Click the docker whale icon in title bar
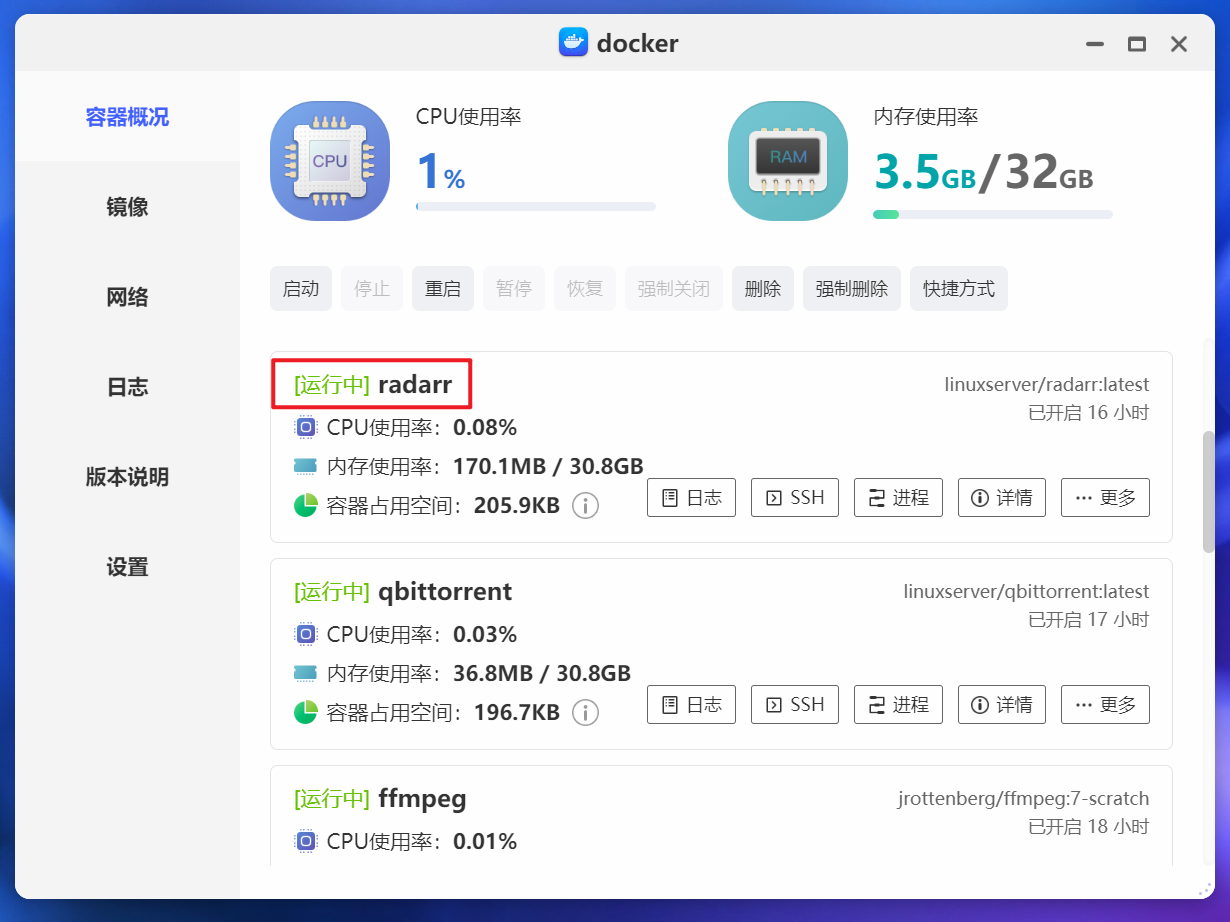Image resolution: width=1230 pixels, height=922 pixels. pyautogui.click(x=573, y=43)
